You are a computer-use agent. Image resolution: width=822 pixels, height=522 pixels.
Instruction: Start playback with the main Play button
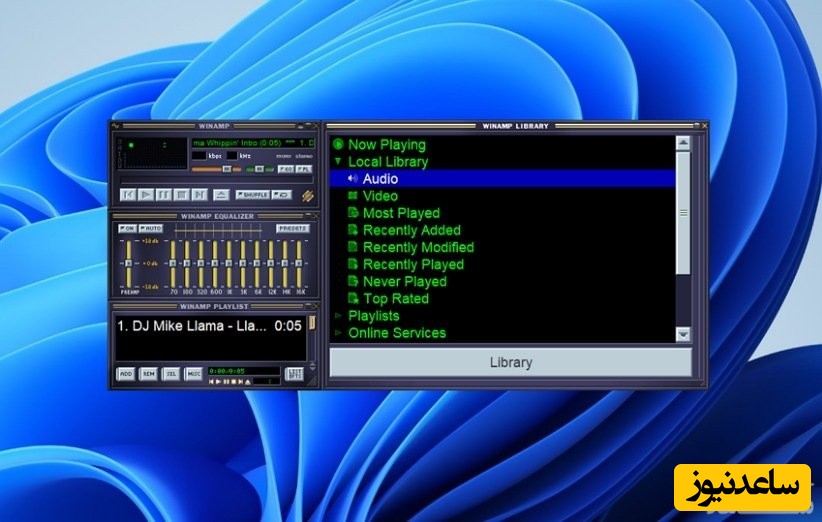click(146, 195)
